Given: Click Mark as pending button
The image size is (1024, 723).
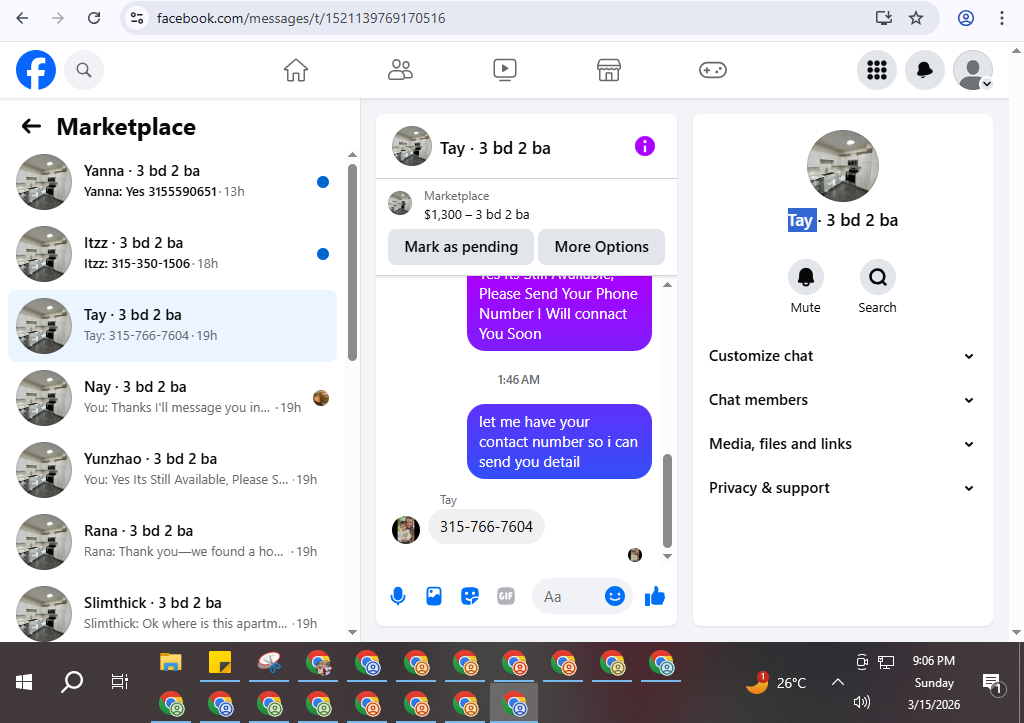Looking at the screenshot, I should (461, 247).
